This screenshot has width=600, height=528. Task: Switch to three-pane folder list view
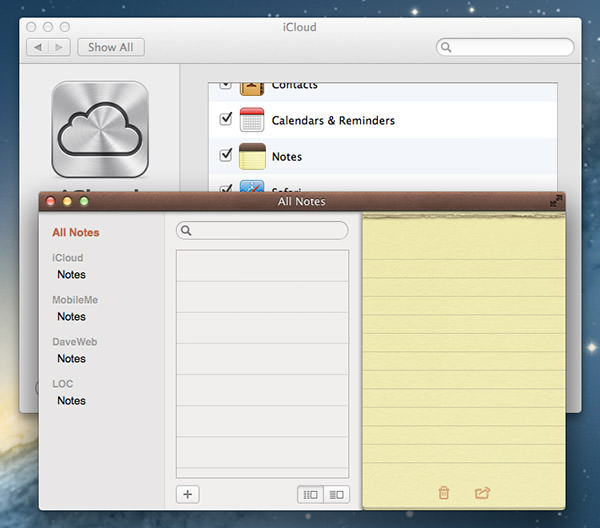(x=310, y=495)
